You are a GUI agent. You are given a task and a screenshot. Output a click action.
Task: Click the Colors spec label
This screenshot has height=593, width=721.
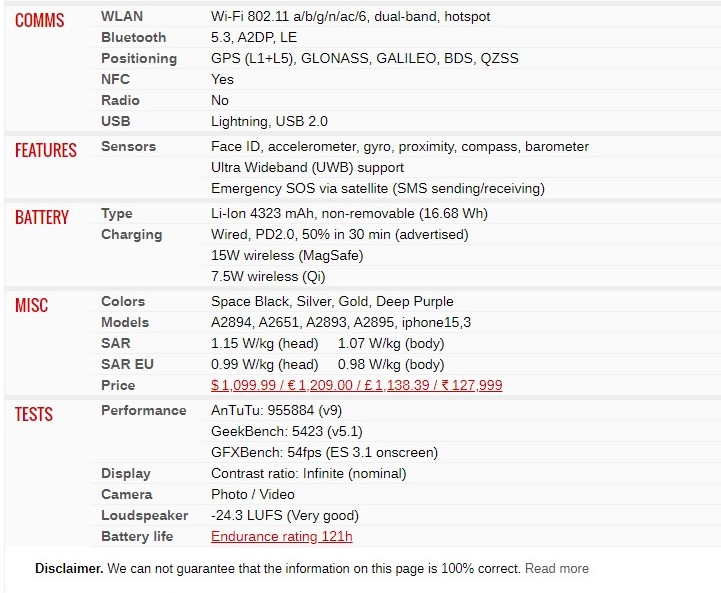point(123,302)
